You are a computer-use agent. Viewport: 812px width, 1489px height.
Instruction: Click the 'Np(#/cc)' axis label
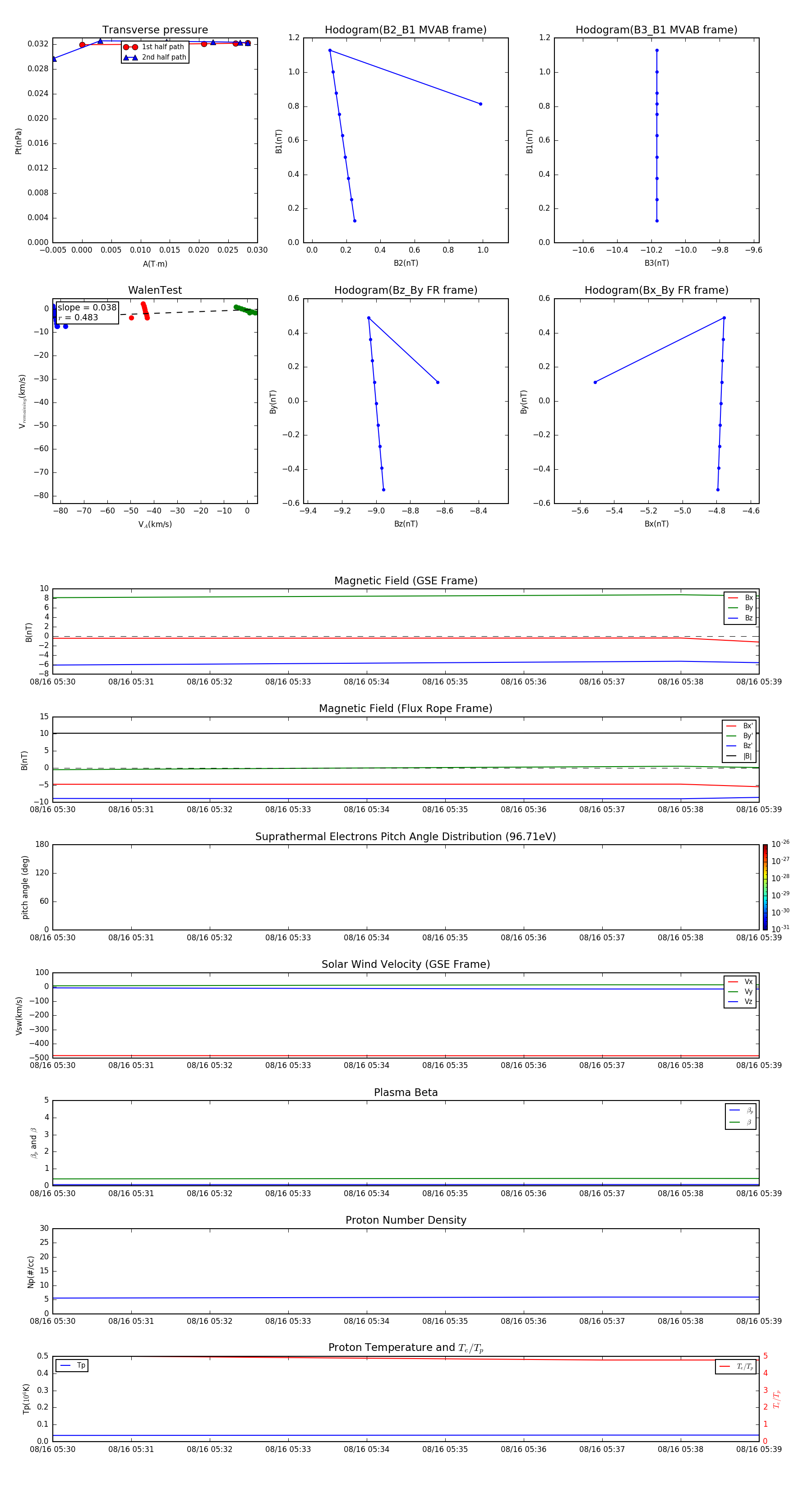(31, 1271)
